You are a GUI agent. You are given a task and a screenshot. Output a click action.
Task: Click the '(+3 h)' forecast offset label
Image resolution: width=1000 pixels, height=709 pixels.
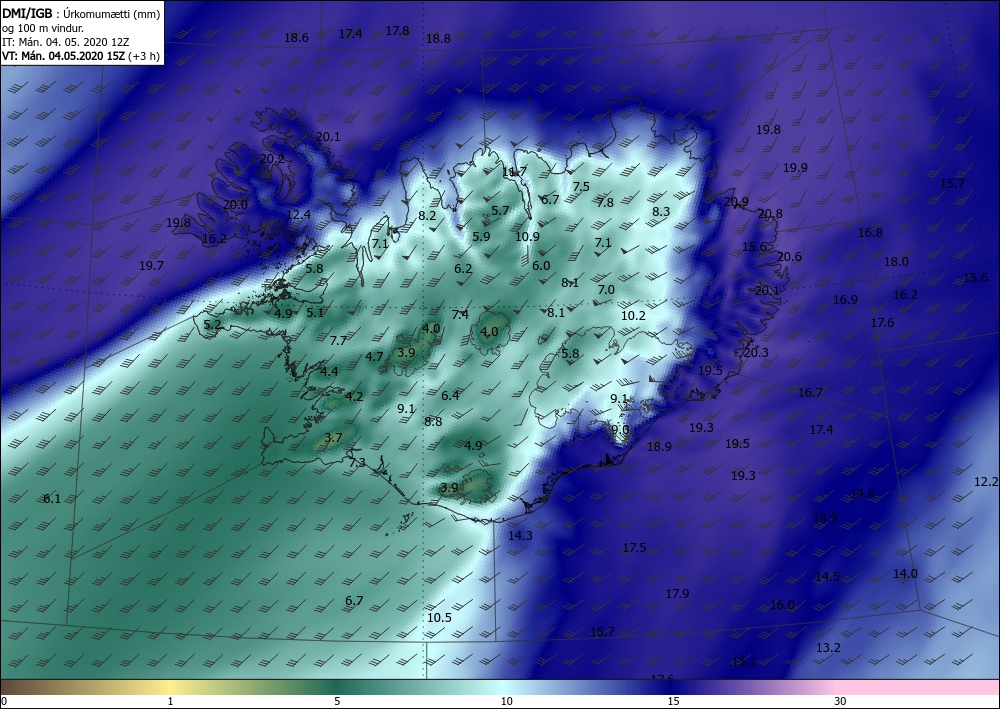[143, 56]
